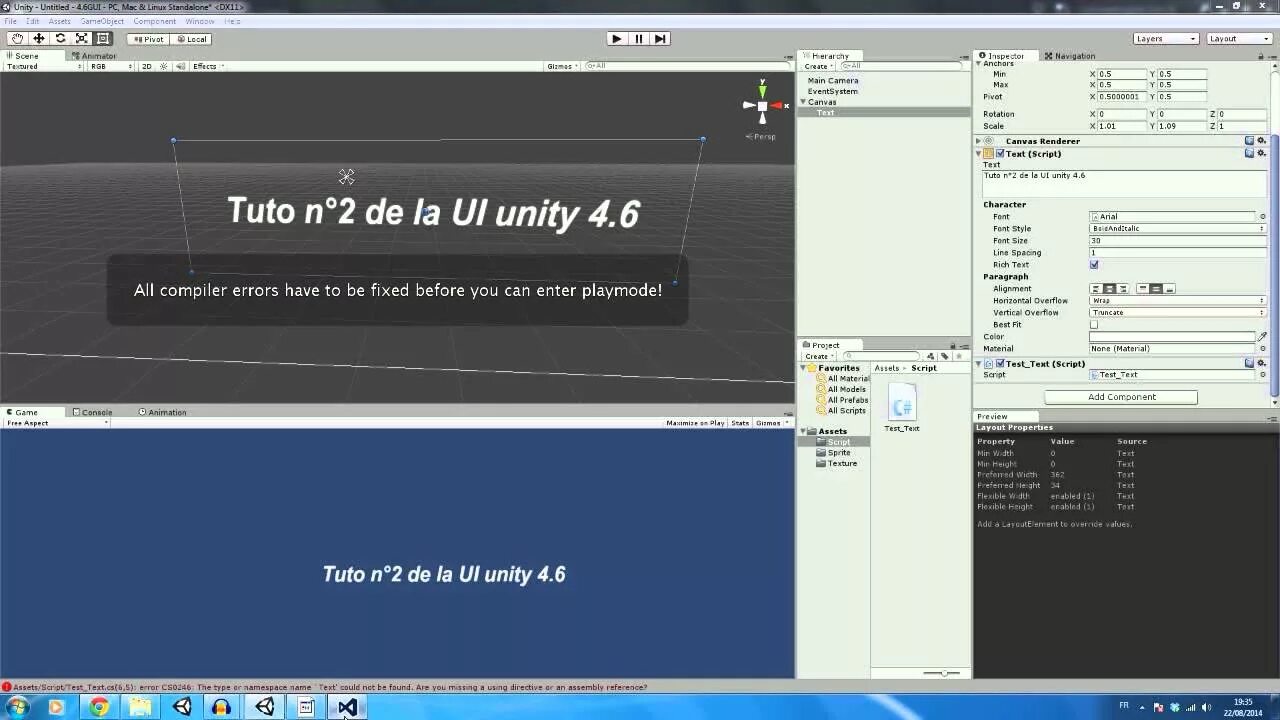Toggle Text (Script) component enabled checkbox
The image size is (1280, 720).
1000,154
